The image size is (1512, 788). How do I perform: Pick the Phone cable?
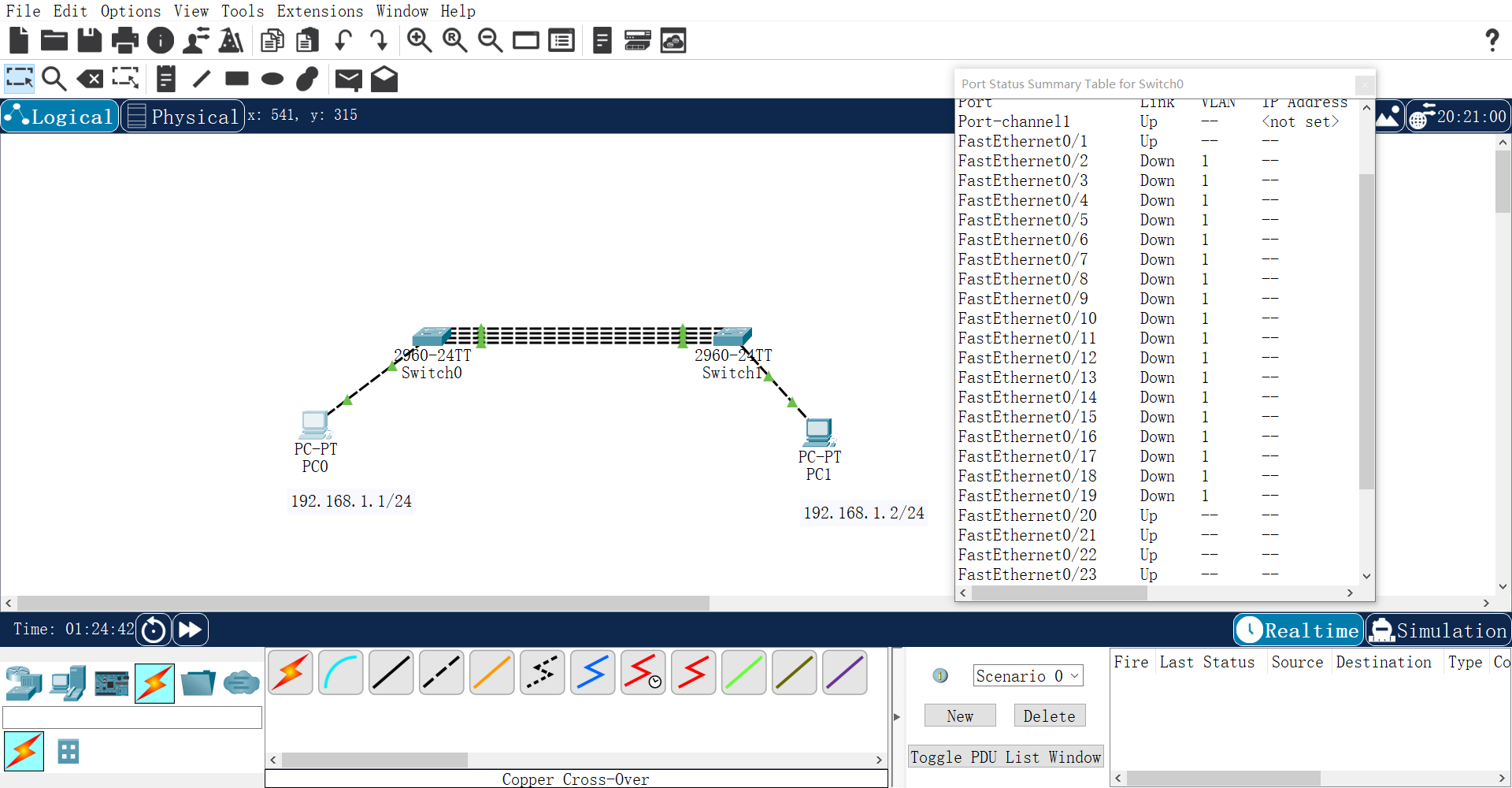coord(543,673)
